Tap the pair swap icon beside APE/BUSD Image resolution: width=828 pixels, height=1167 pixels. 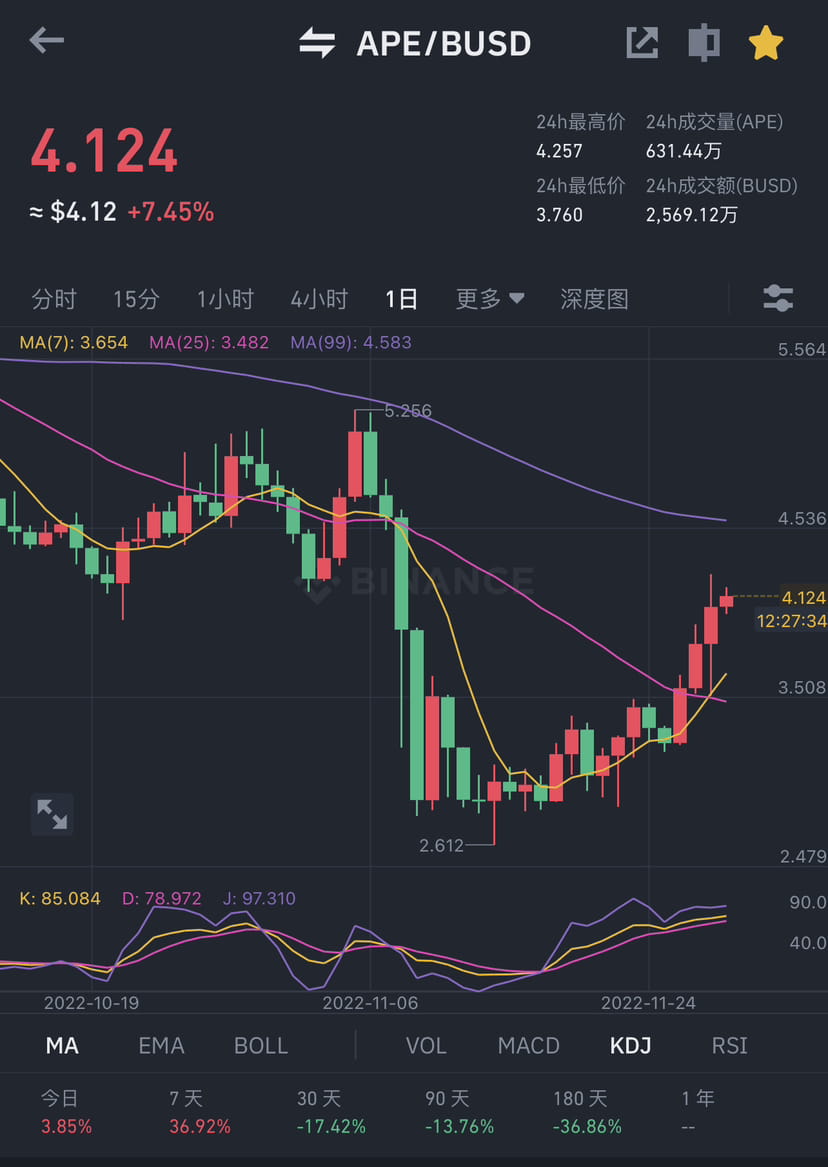315,42
